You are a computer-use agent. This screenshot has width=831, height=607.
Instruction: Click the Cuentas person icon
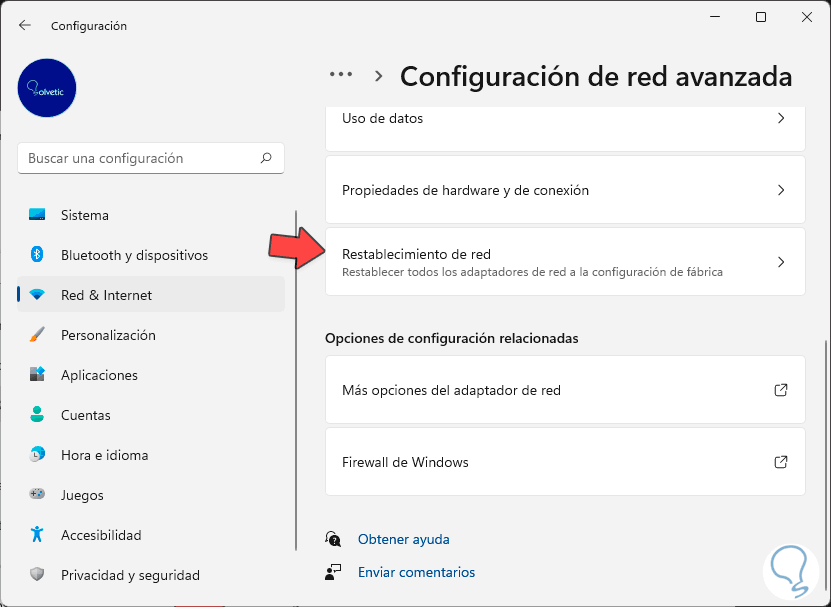[x=37, y=415]
